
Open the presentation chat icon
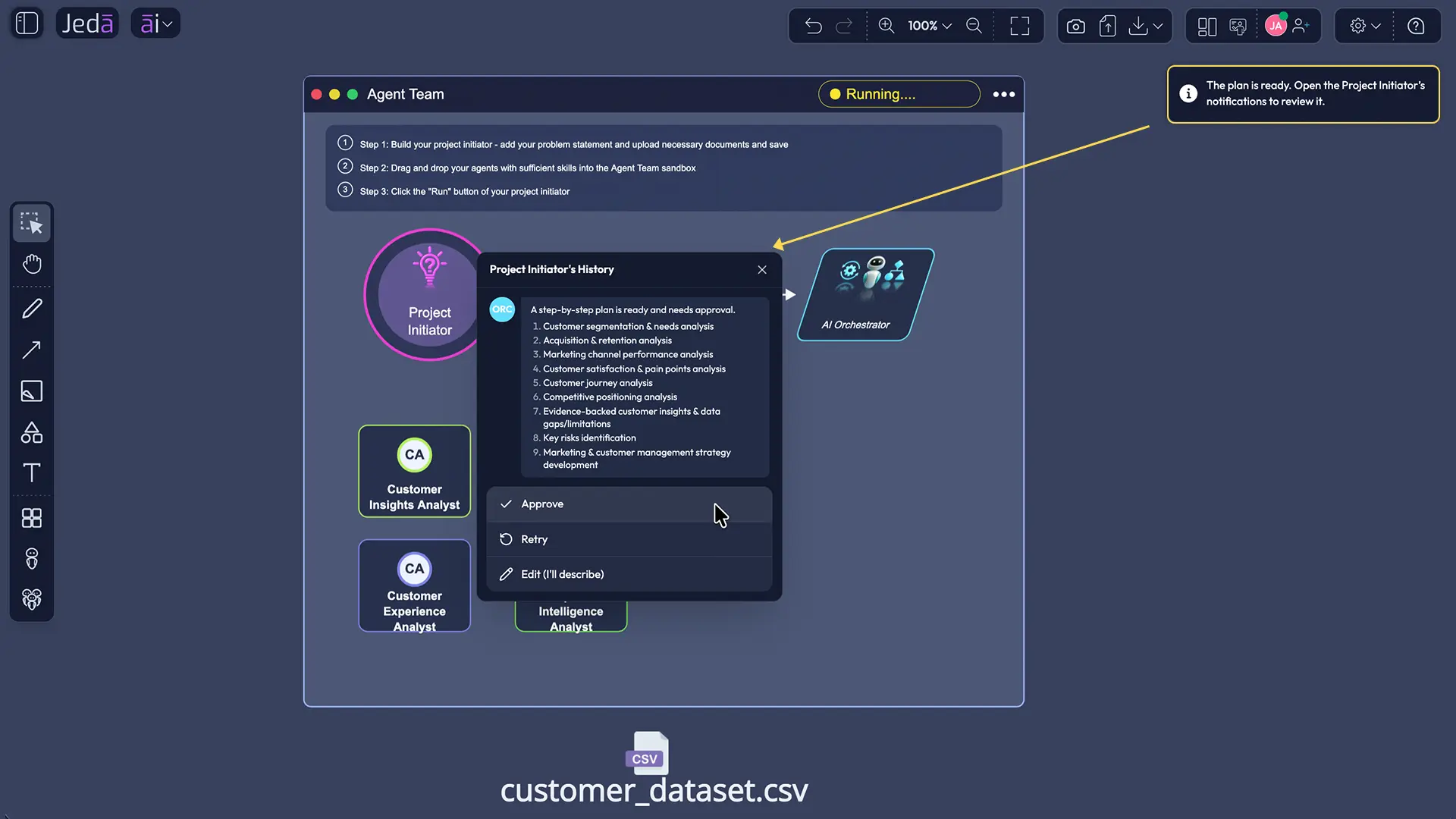click(1238, 27)
